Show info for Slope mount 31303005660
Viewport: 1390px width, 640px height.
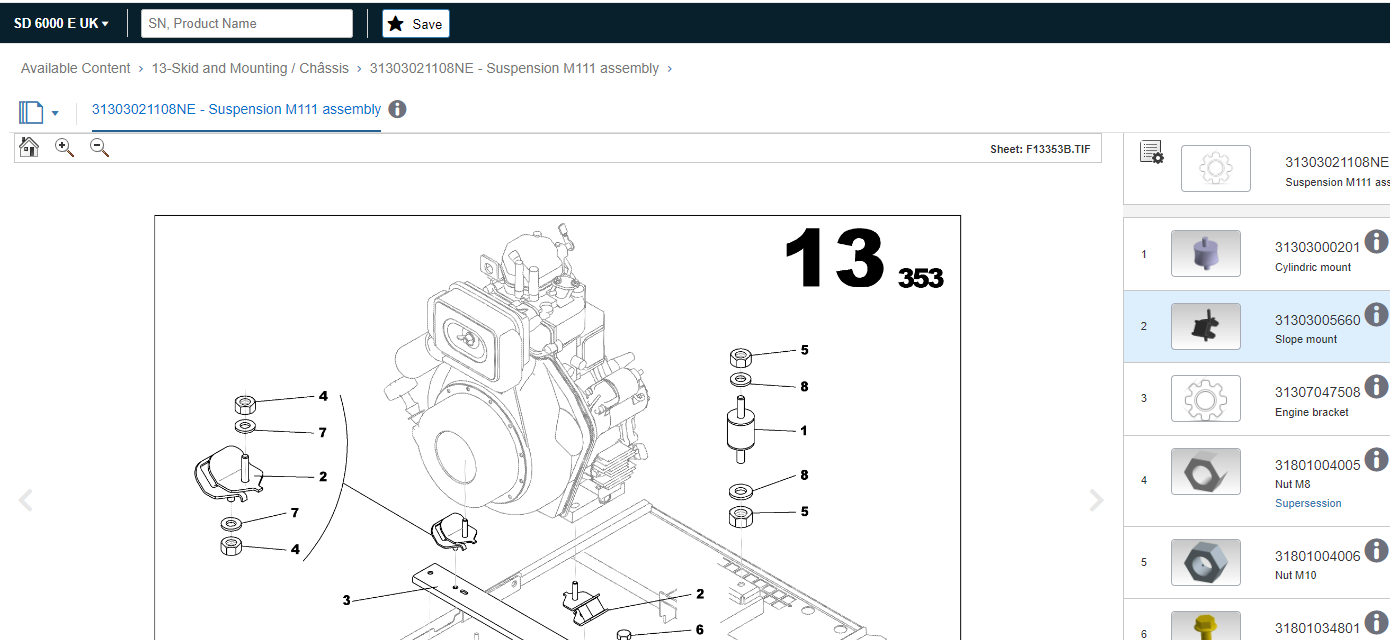point(1376,314)
